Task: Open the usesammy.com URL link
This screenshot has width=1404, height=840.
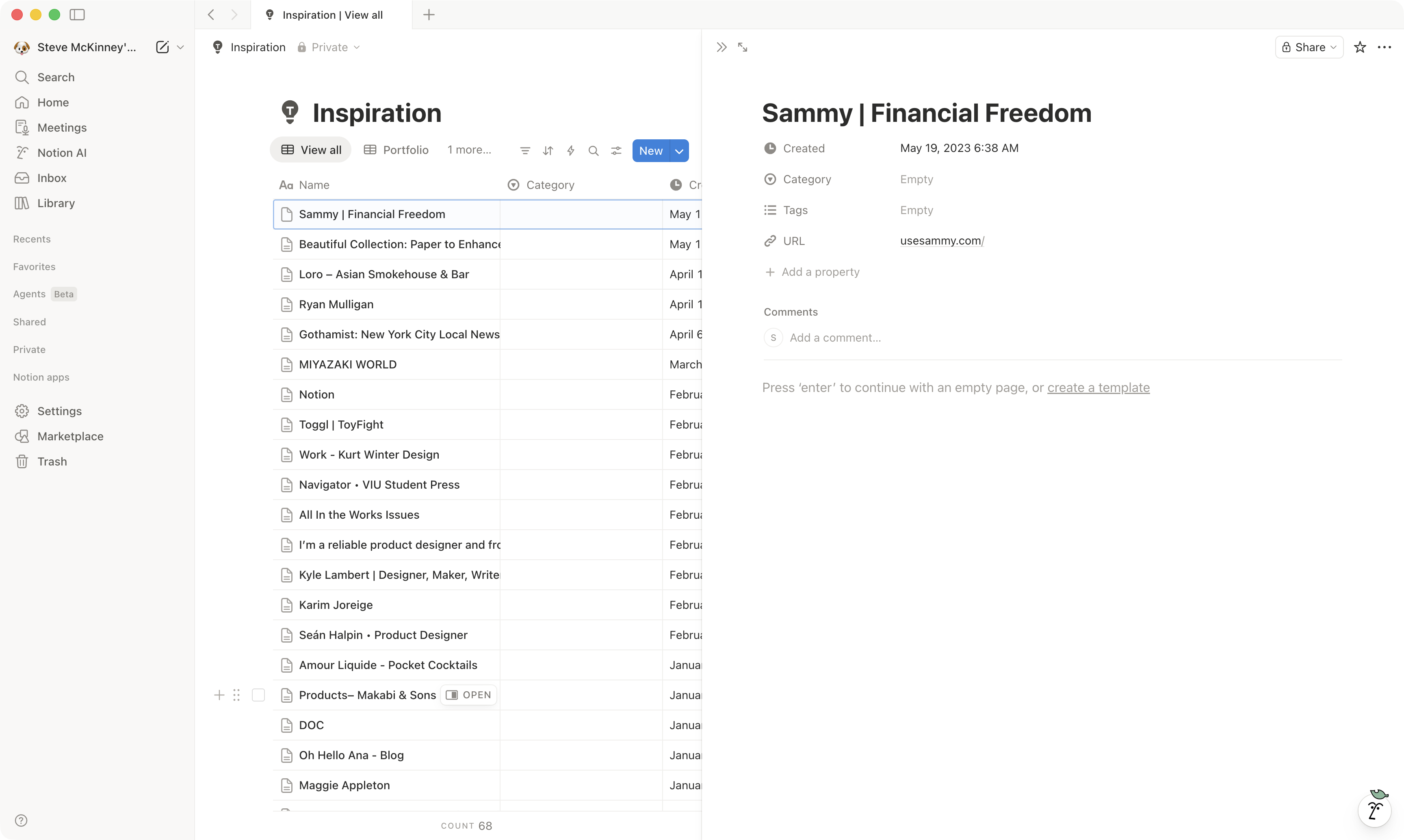Action: pyautogui.click(x=941, y=240)
